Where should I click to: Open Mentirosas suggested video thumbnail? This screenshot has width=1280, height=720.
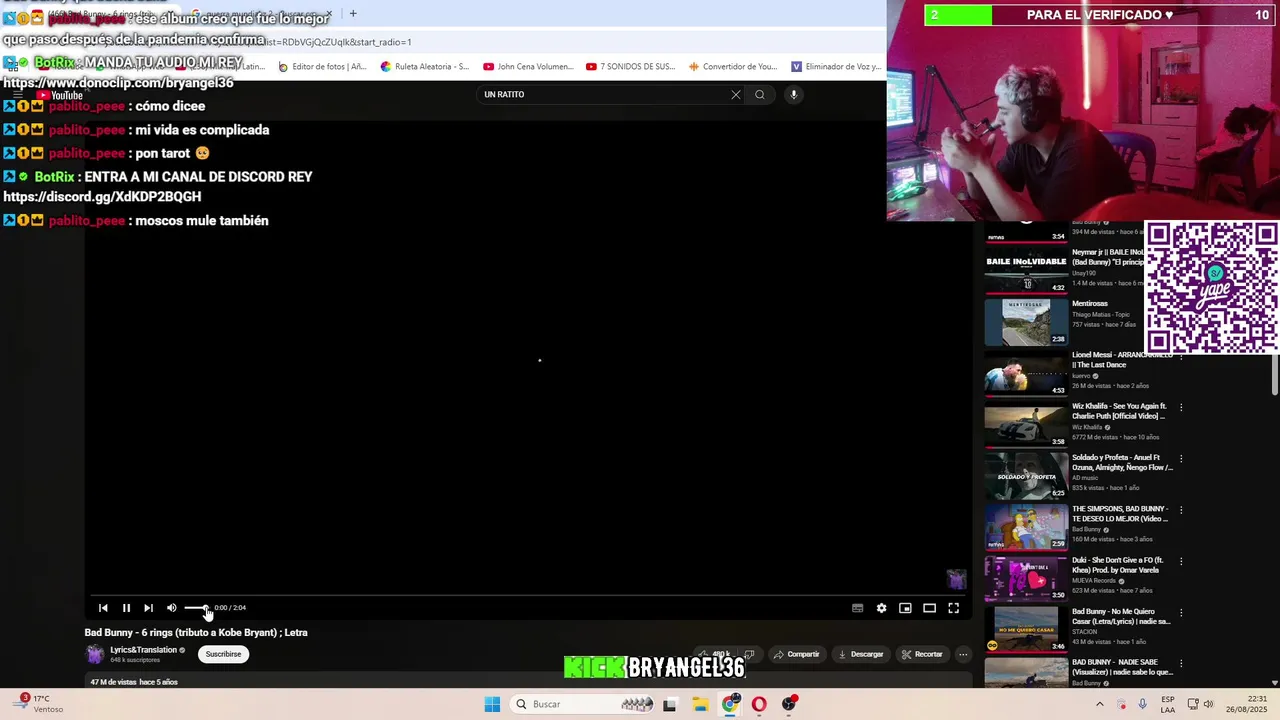click(x=1026, y=322)
